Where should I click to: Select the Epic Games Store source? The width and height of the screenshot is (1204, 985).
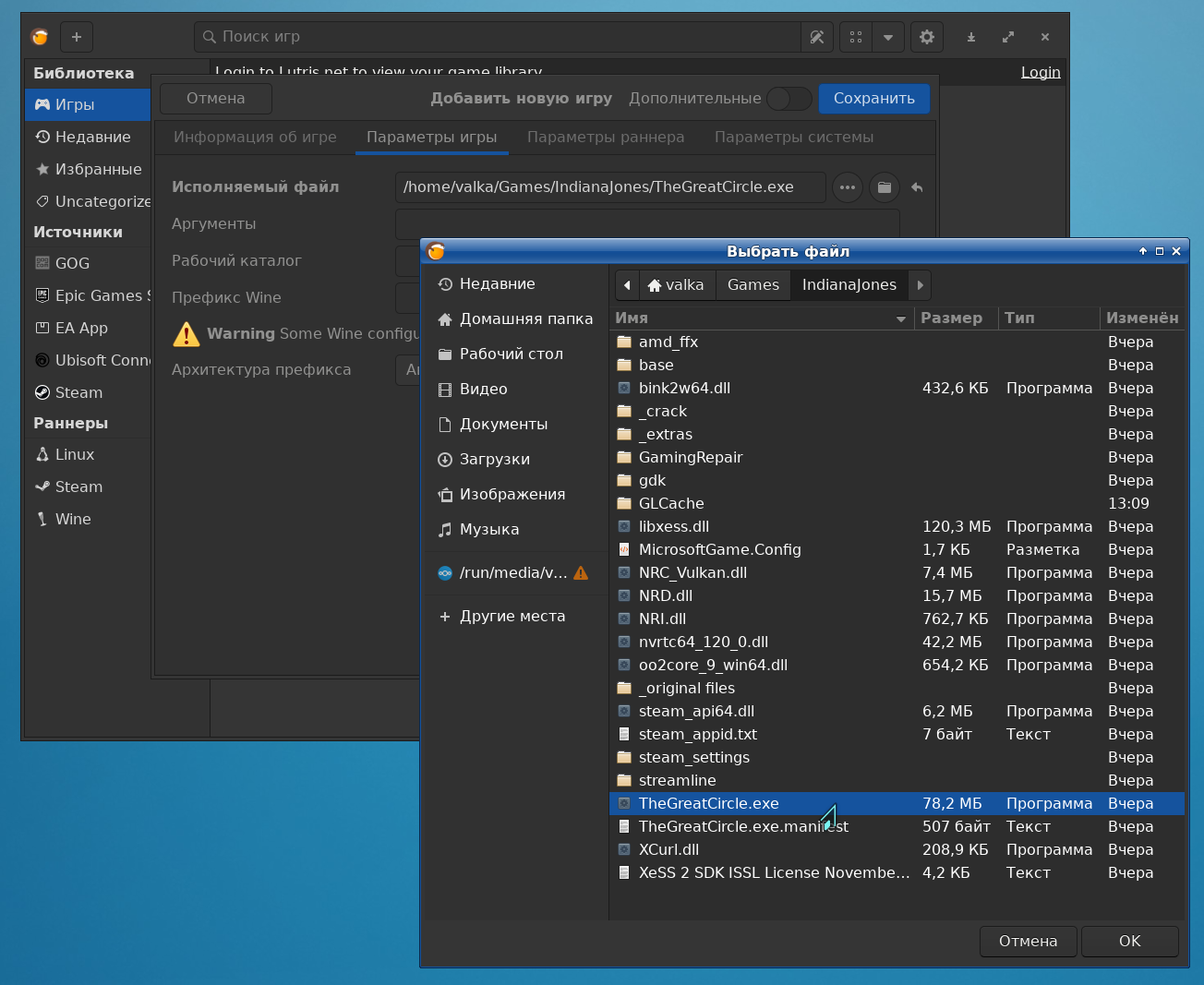(x=88, y=295)
